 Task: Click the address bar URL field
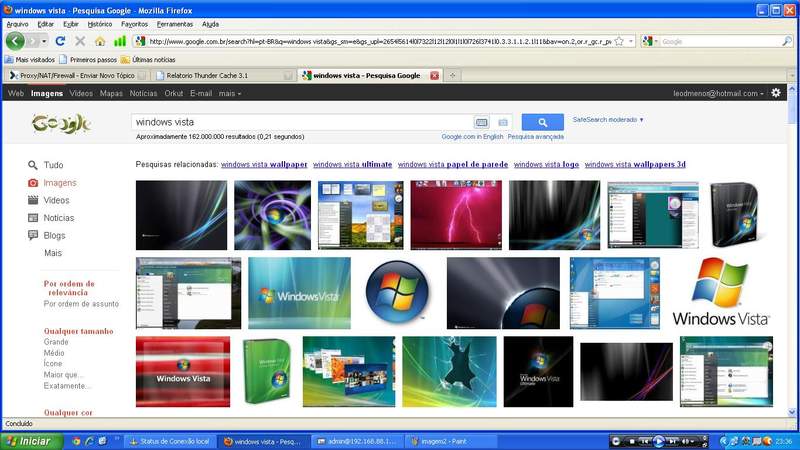379,41
